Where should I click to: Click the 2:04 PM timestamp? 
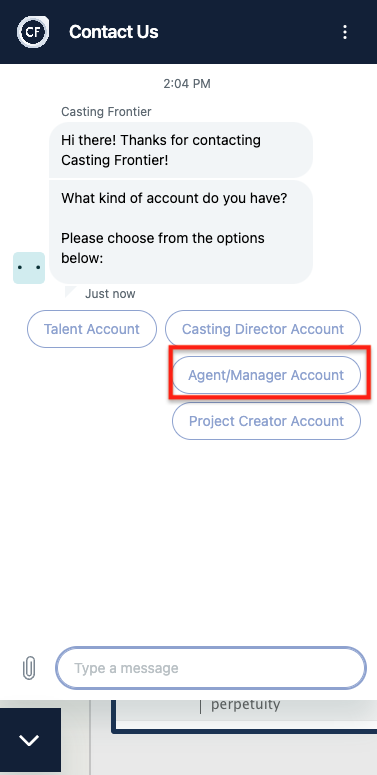187,84
